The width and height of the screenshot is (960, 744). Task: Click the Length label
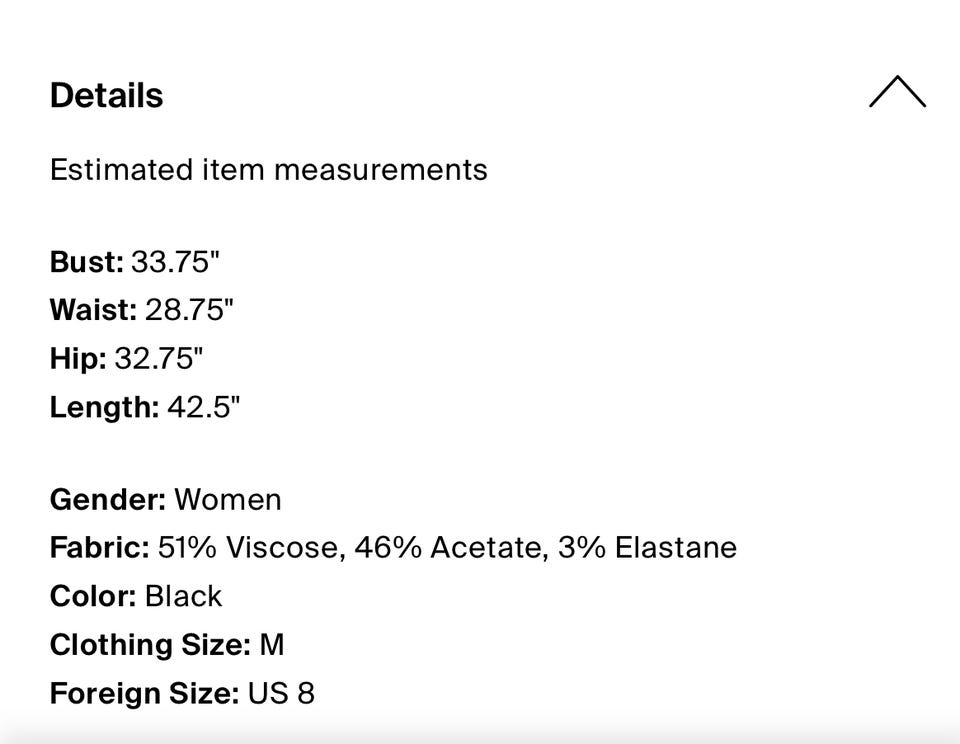[x=104, y=407]
